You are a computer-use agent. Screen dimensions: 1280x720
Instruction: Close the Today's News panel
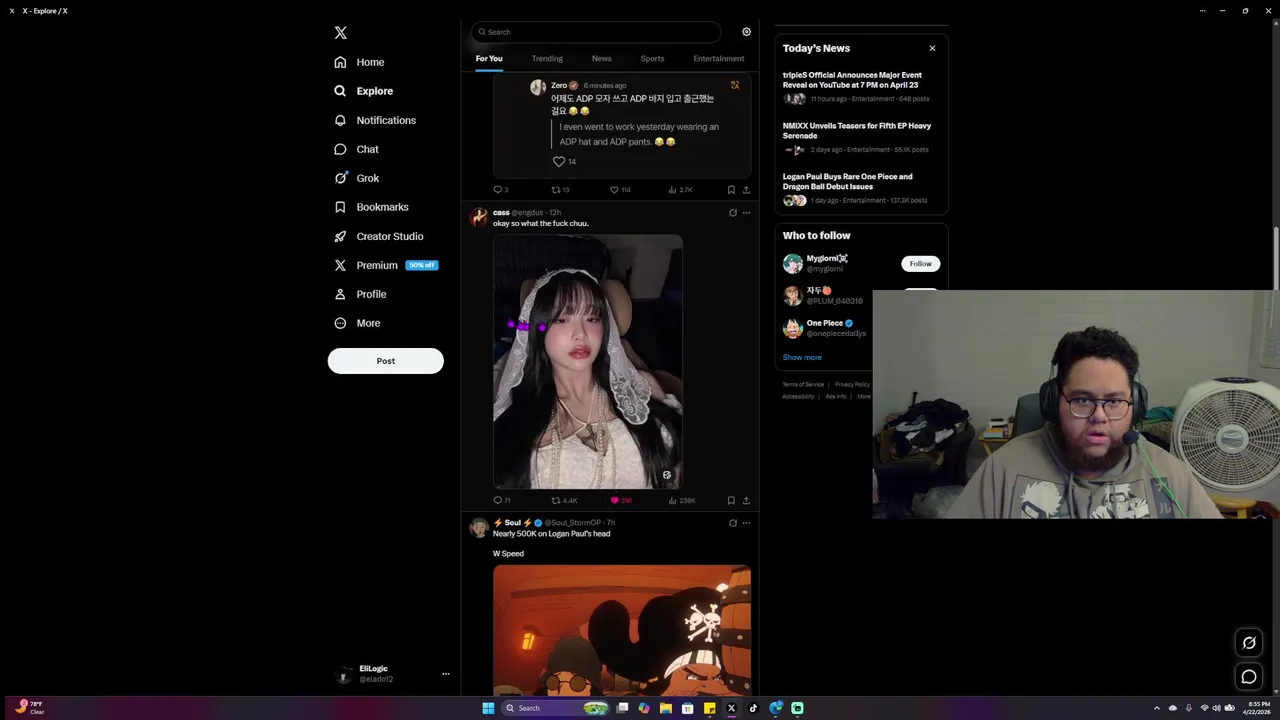932,48
